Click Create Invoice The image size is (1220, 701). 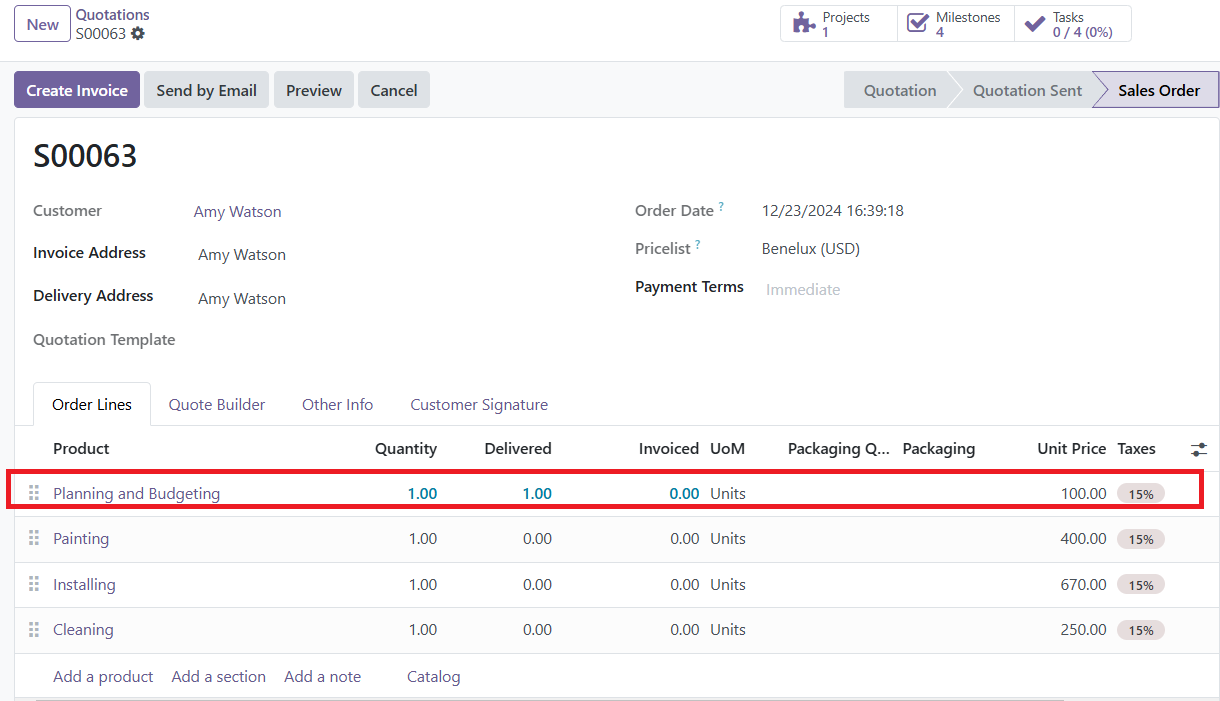point(77,90)
